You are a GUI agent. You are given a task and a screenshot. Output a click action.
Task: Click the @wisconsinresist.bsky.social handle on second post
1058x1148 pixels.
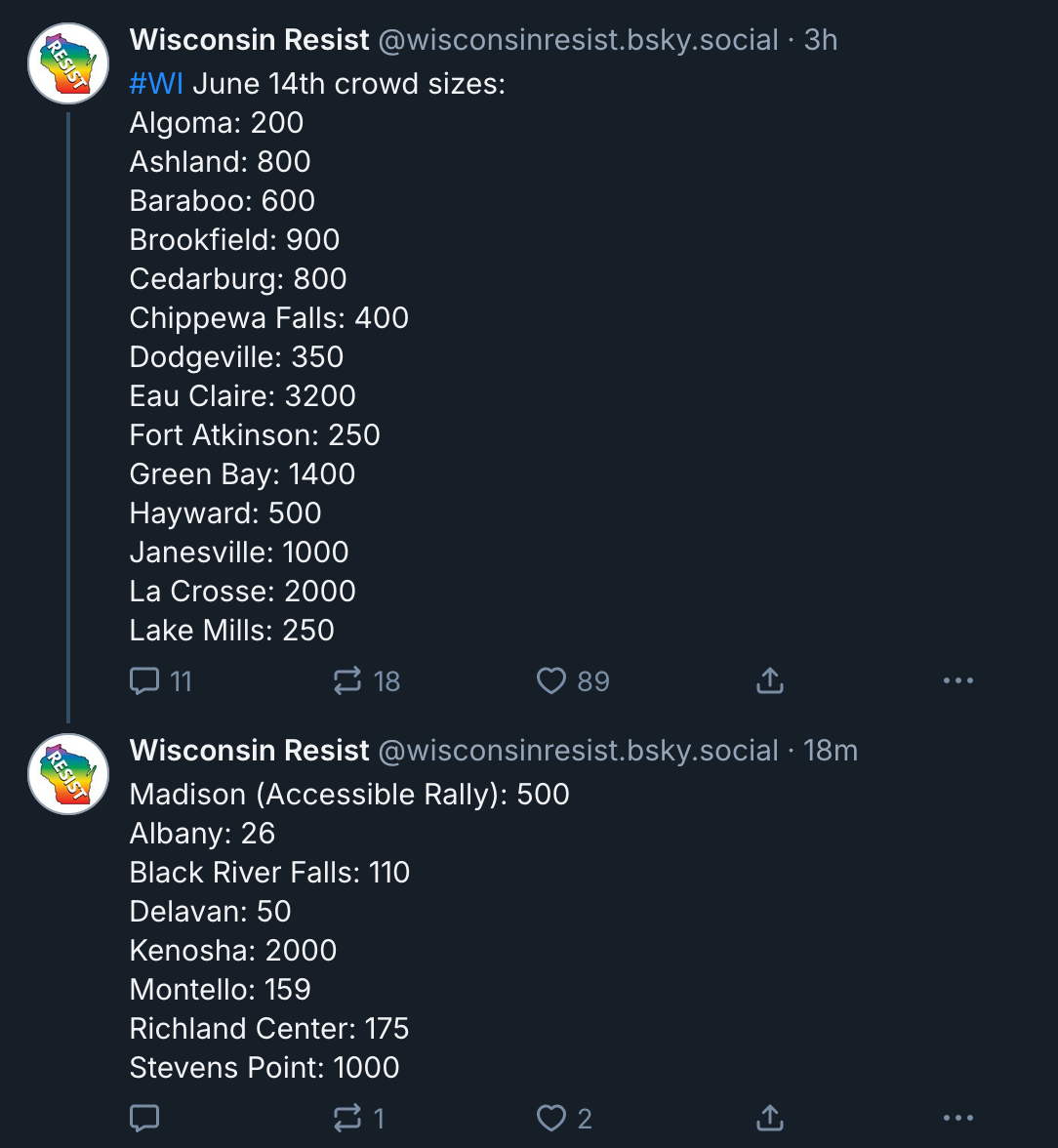578,751
